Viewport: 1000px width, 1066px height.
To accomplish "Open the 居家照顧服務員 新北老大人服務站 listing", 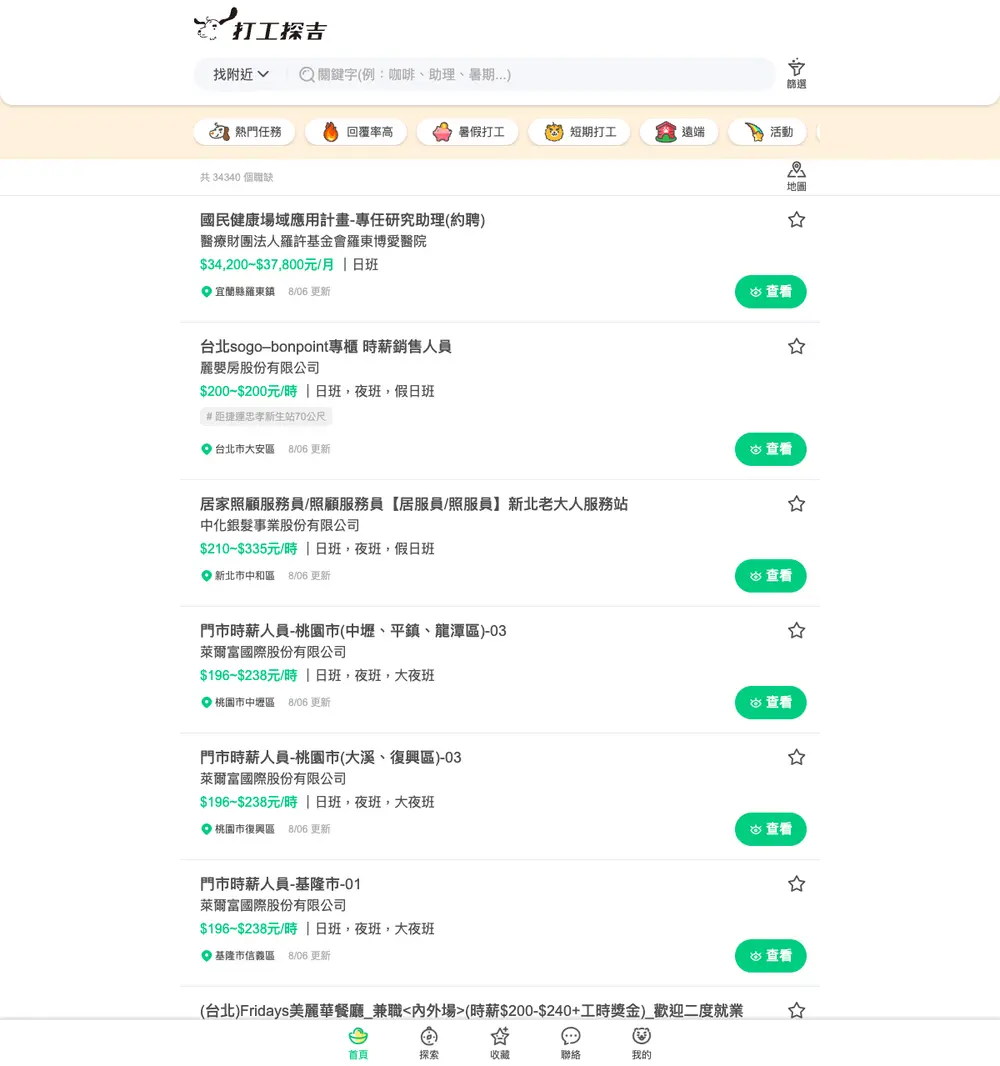I will click(413, 504).
